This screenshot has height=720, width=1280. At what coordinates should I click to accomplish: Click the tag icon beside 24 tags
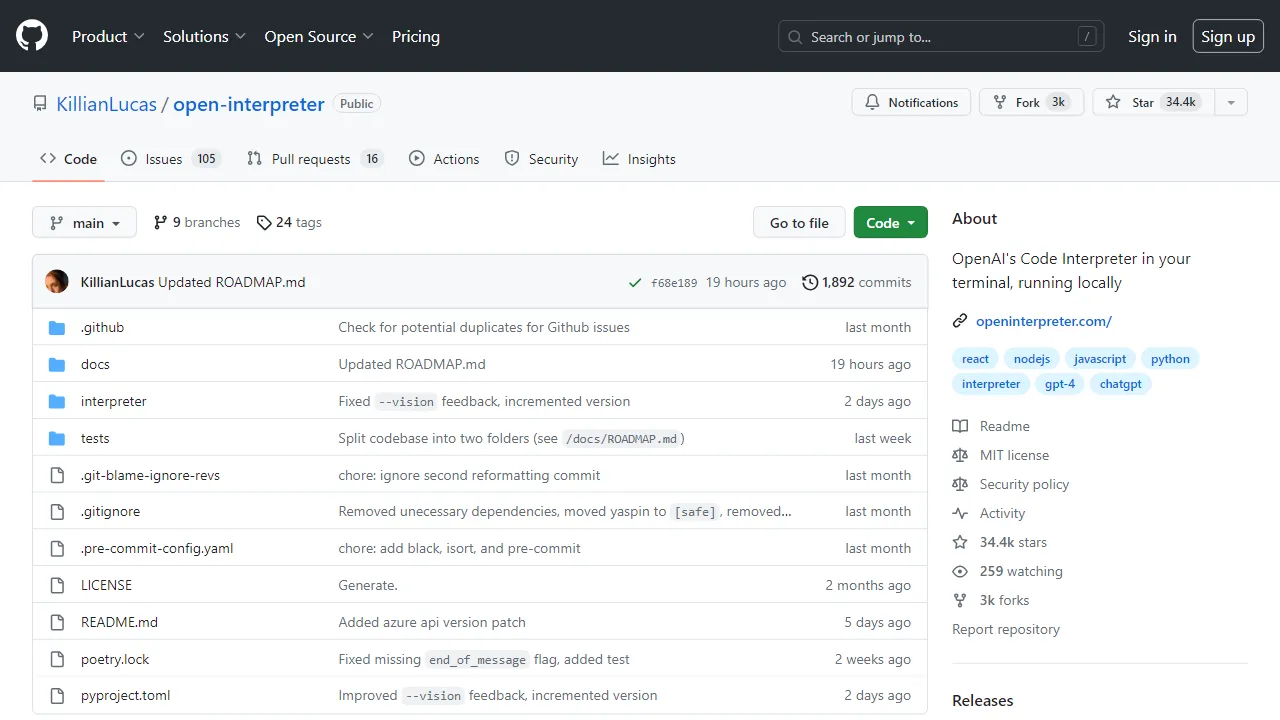[x=264, y=222]
